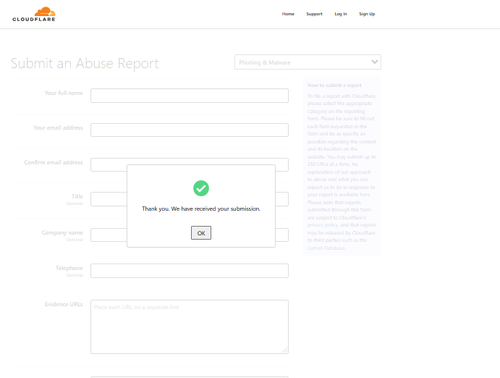
Task: Click the How to submit a report heading
Action: tap(334, 85)
